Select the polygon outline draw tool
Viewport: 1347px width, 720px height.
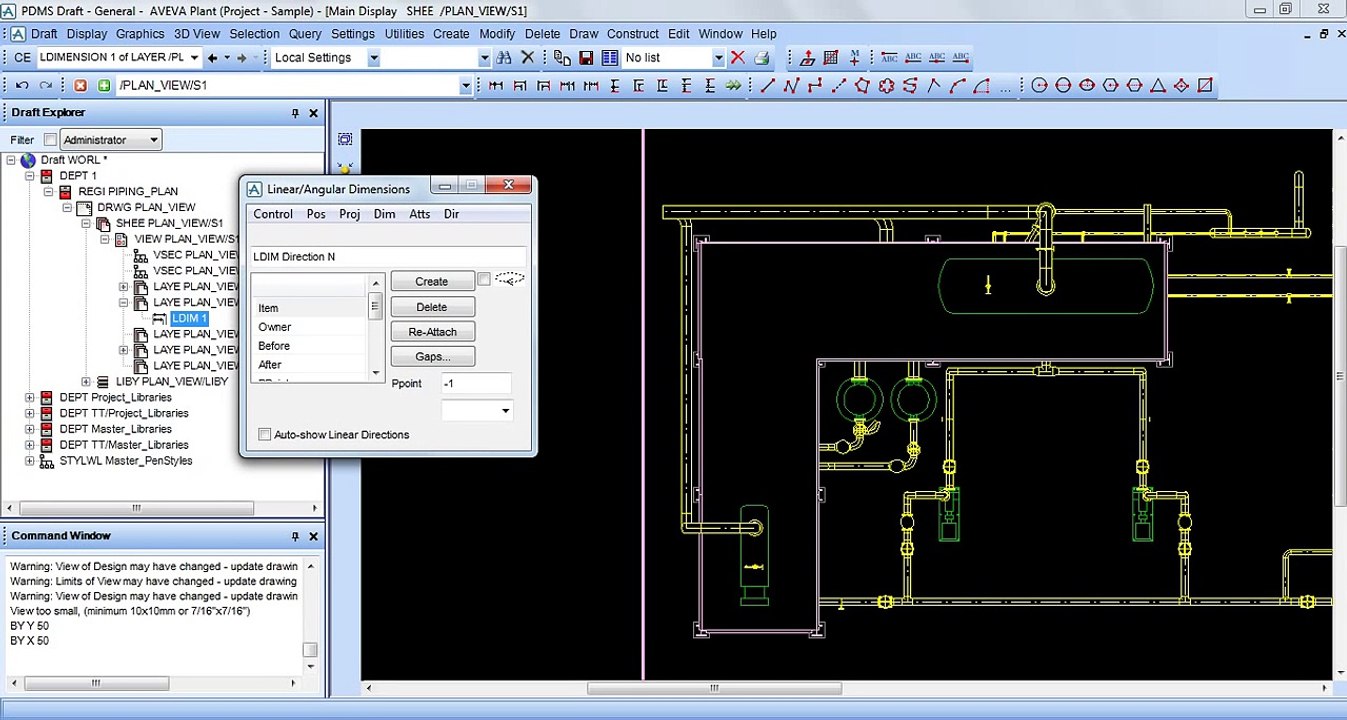pyautogui.click(x=862, y=86)
